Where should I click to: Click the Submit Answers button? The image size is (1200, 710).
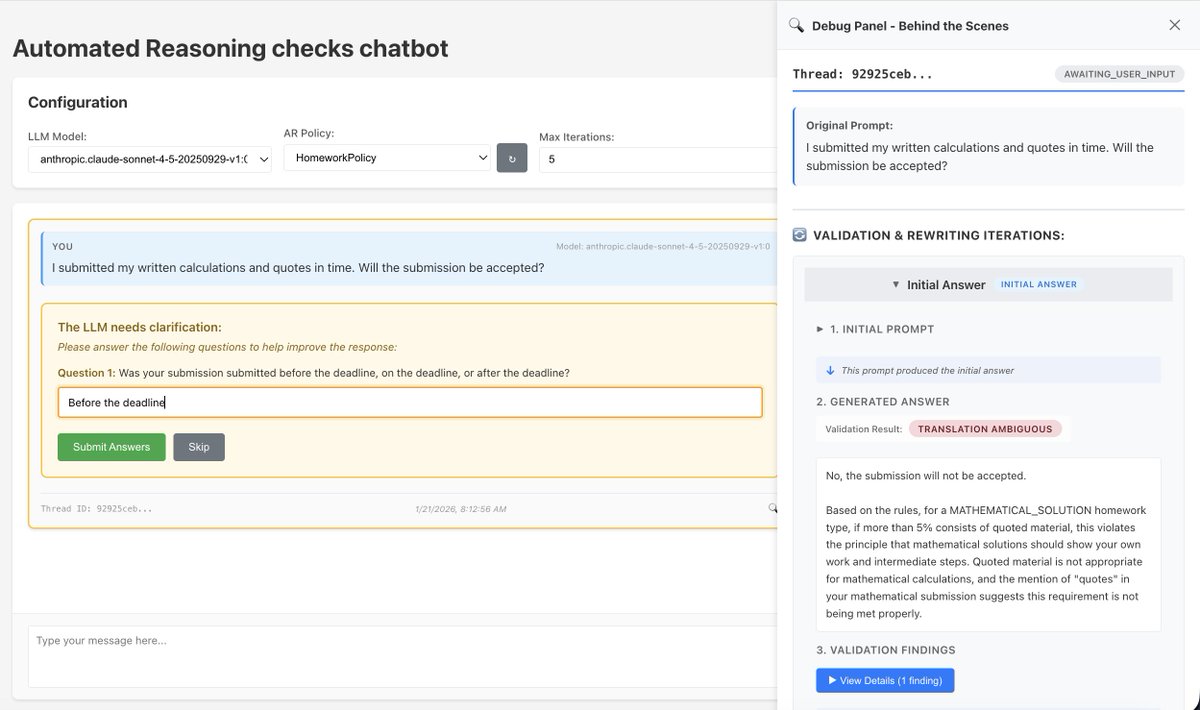111,446
